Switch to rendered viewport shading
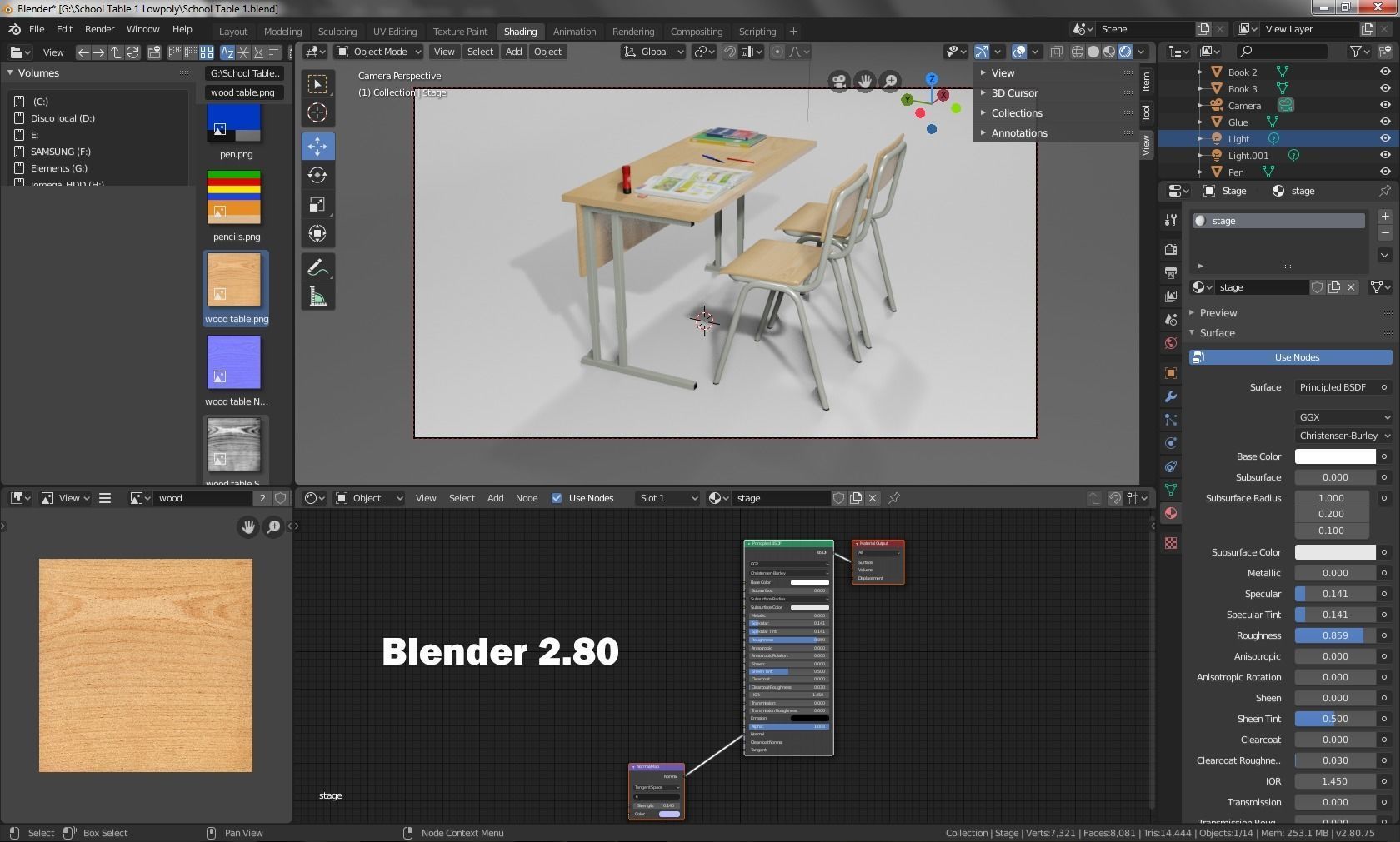1400x842 pixels. [1125, 52]
